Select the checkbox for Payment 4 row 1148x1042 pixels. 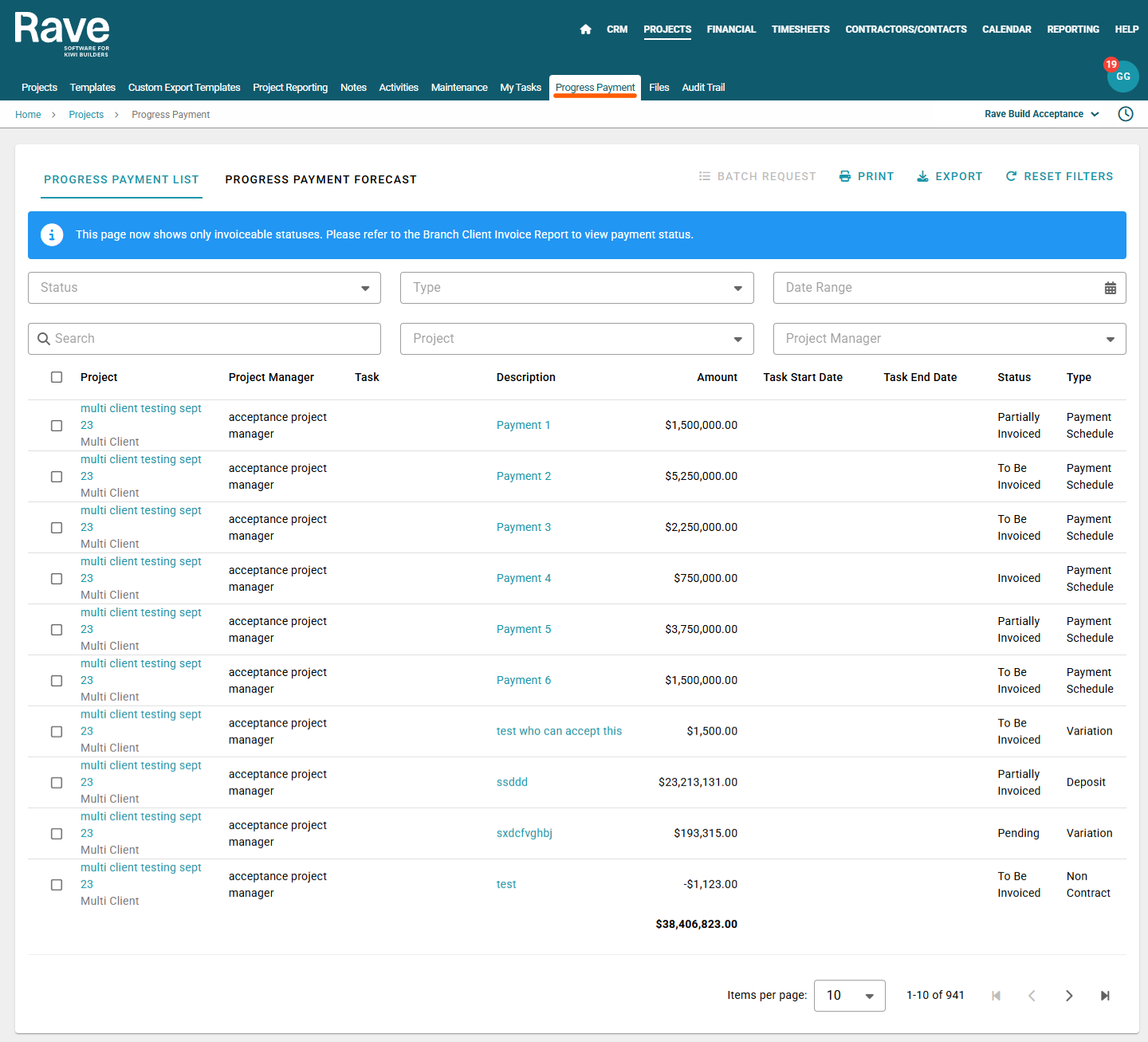(x=57, y=579)
